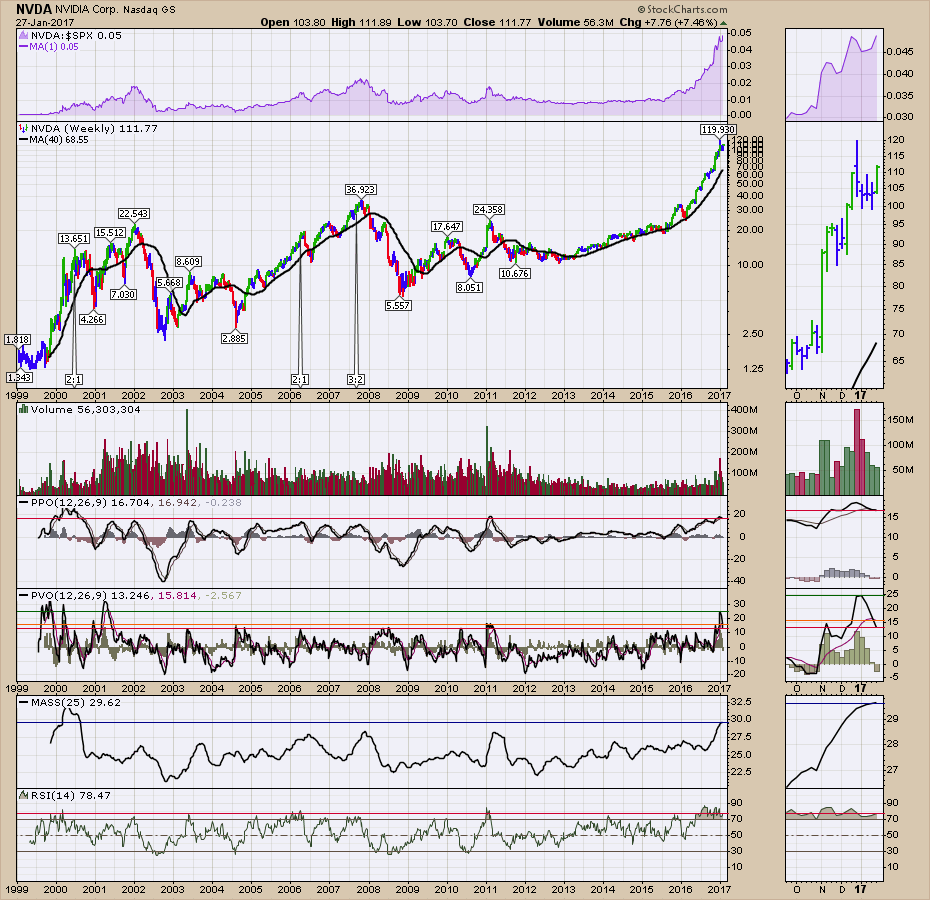This screenshot has width=930, height=900.
Task: Click the green up-arrow beside Chg +7.46%
Action: (723, 23)
